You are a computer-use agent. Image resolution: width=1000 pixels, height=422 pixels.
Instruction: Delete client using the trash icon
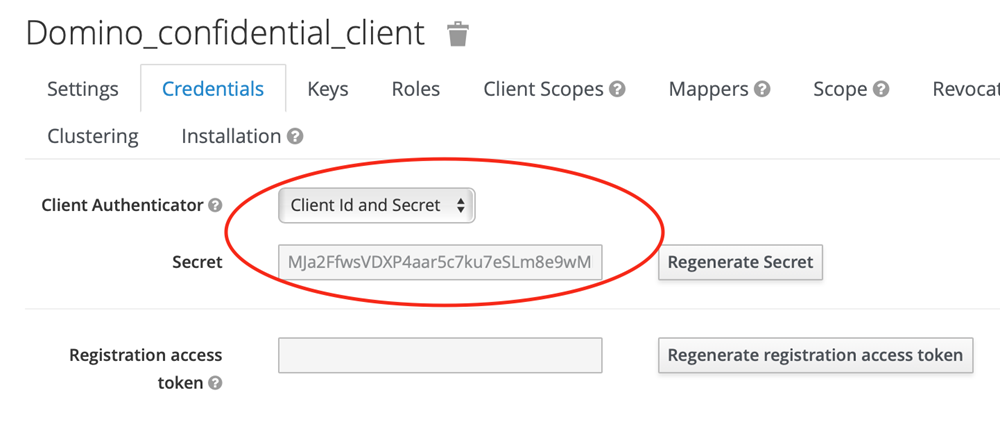458,34
